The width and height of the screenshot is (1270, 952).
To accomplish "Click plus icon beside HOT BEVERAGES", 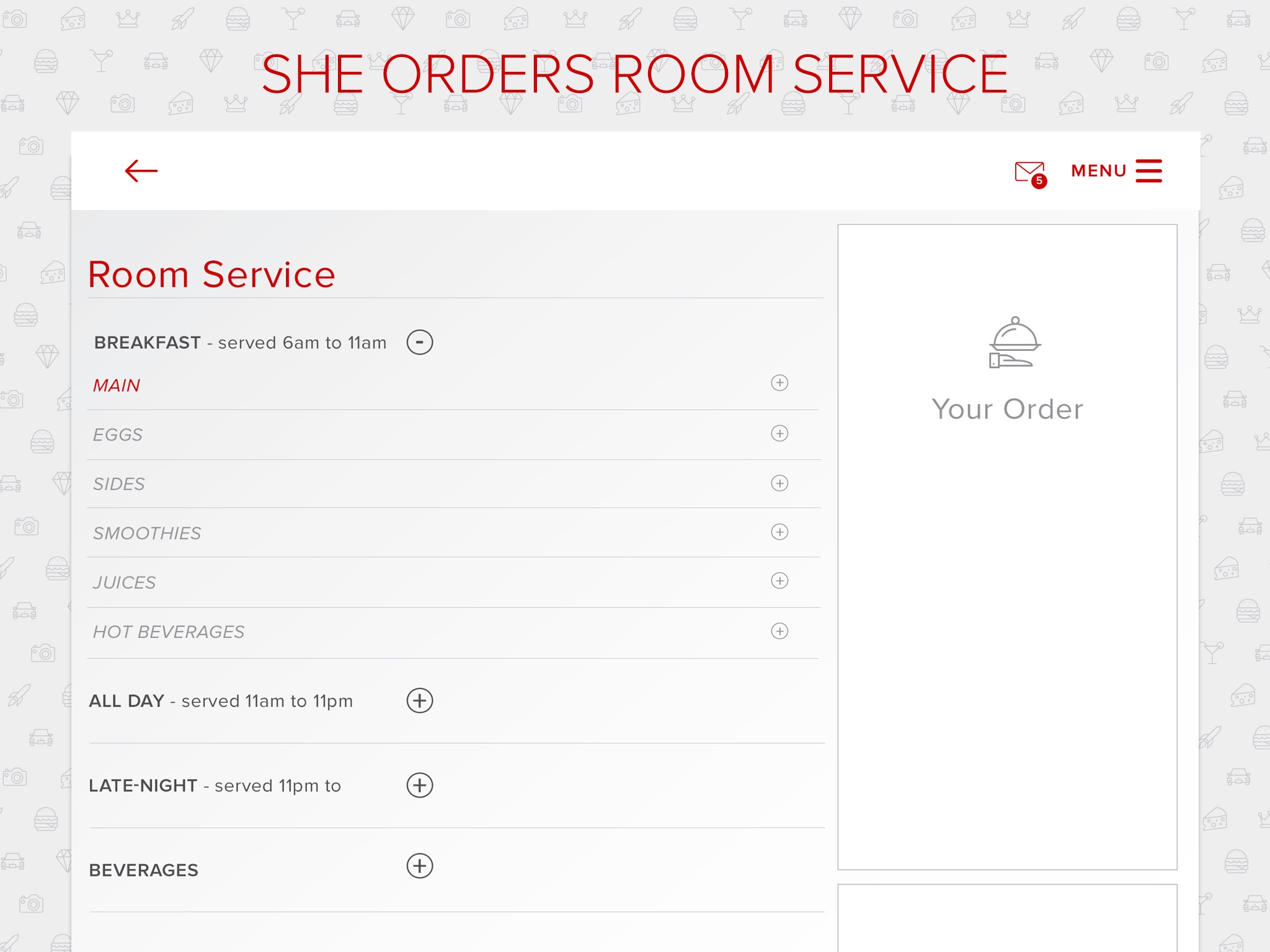I will pyautogui.click(x=779, y=631).
